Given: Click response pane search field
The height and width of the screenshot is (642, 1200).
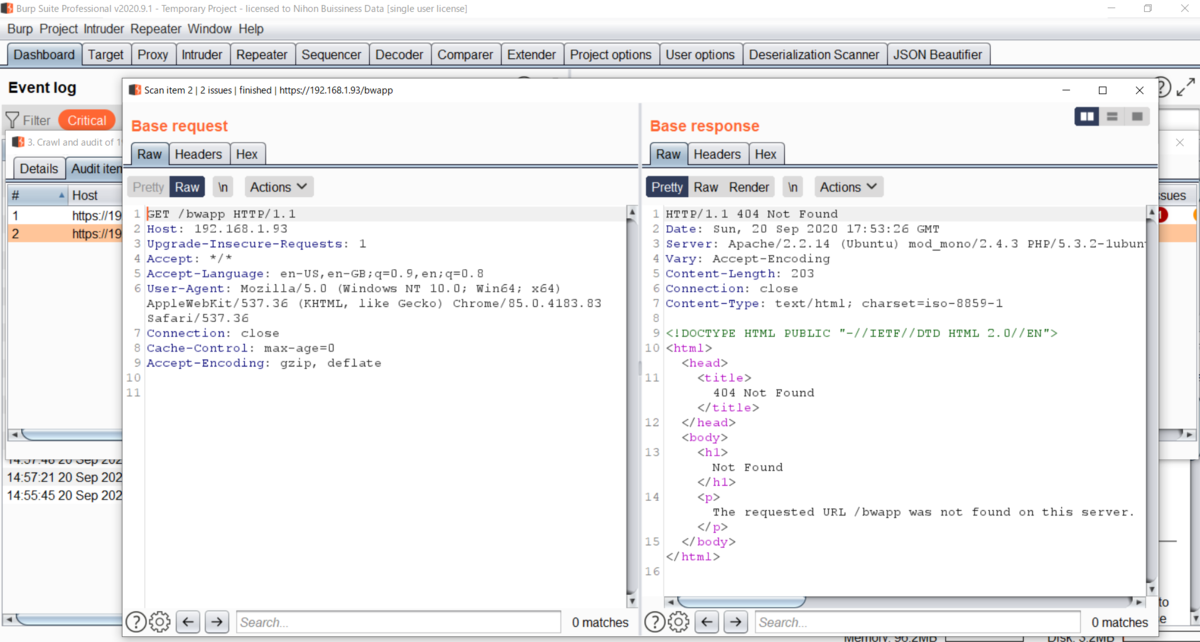Looking at the screenshot, I should click(917, 622).
